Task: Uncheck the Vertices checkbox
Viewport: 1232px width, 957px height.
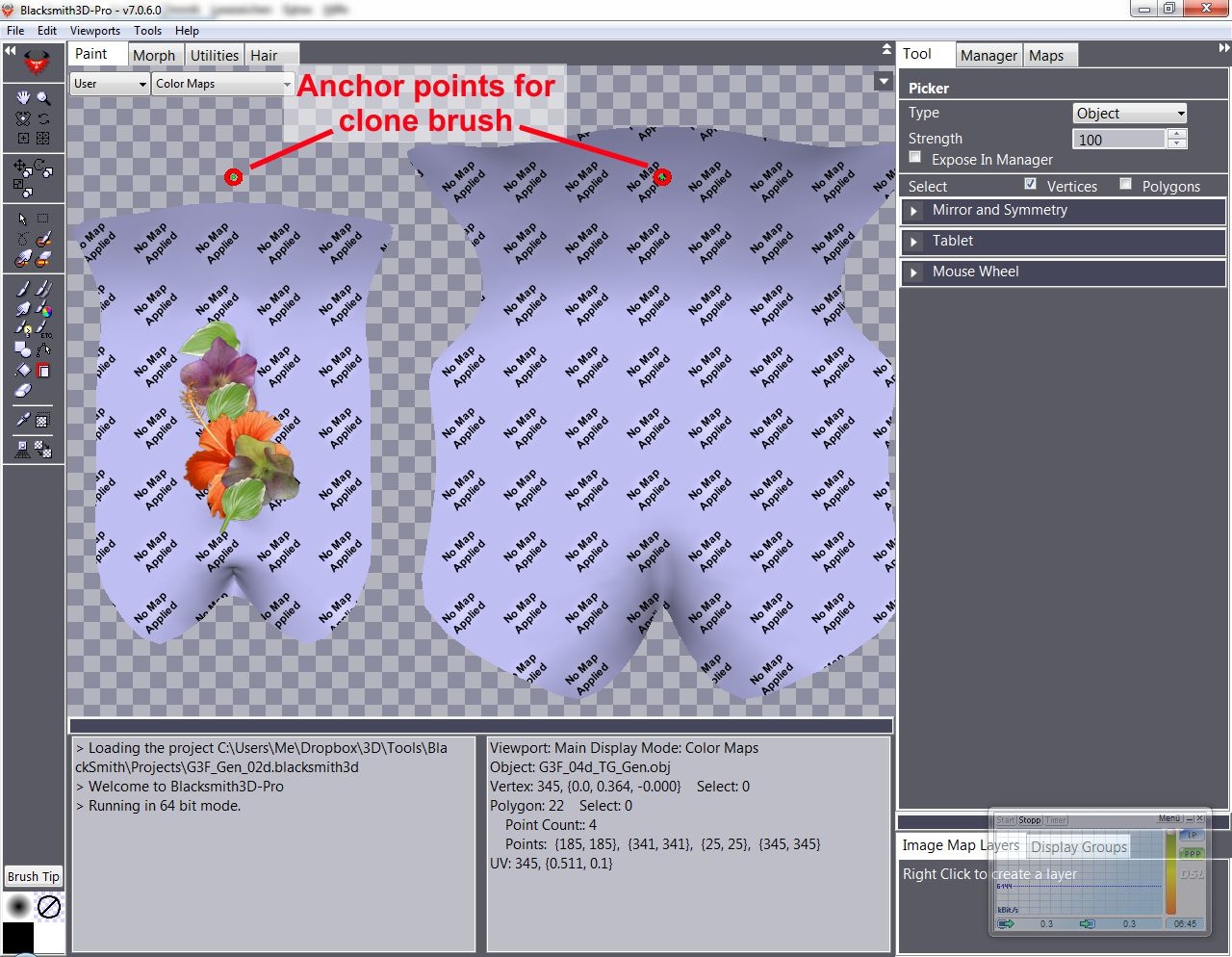Action: [x=1031, y=184]
